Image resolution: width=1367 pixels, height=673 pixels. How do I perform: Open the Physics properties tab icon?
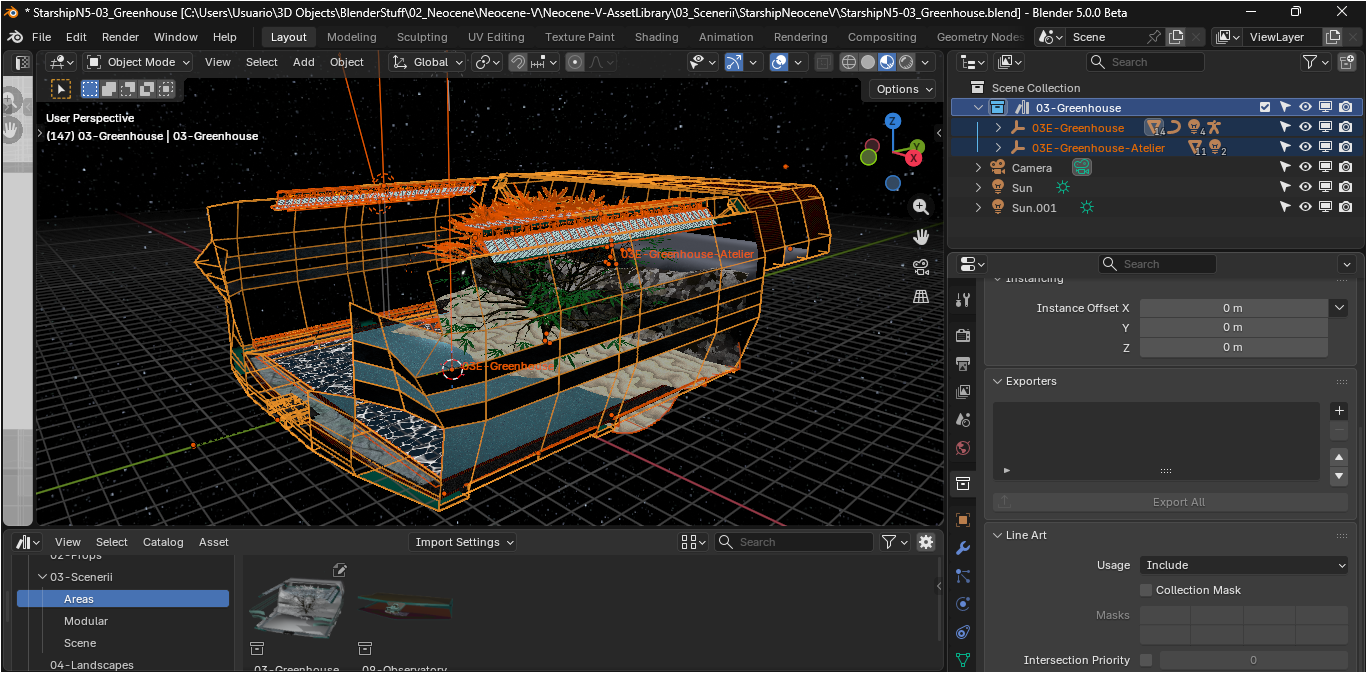(x=963, y=604)
